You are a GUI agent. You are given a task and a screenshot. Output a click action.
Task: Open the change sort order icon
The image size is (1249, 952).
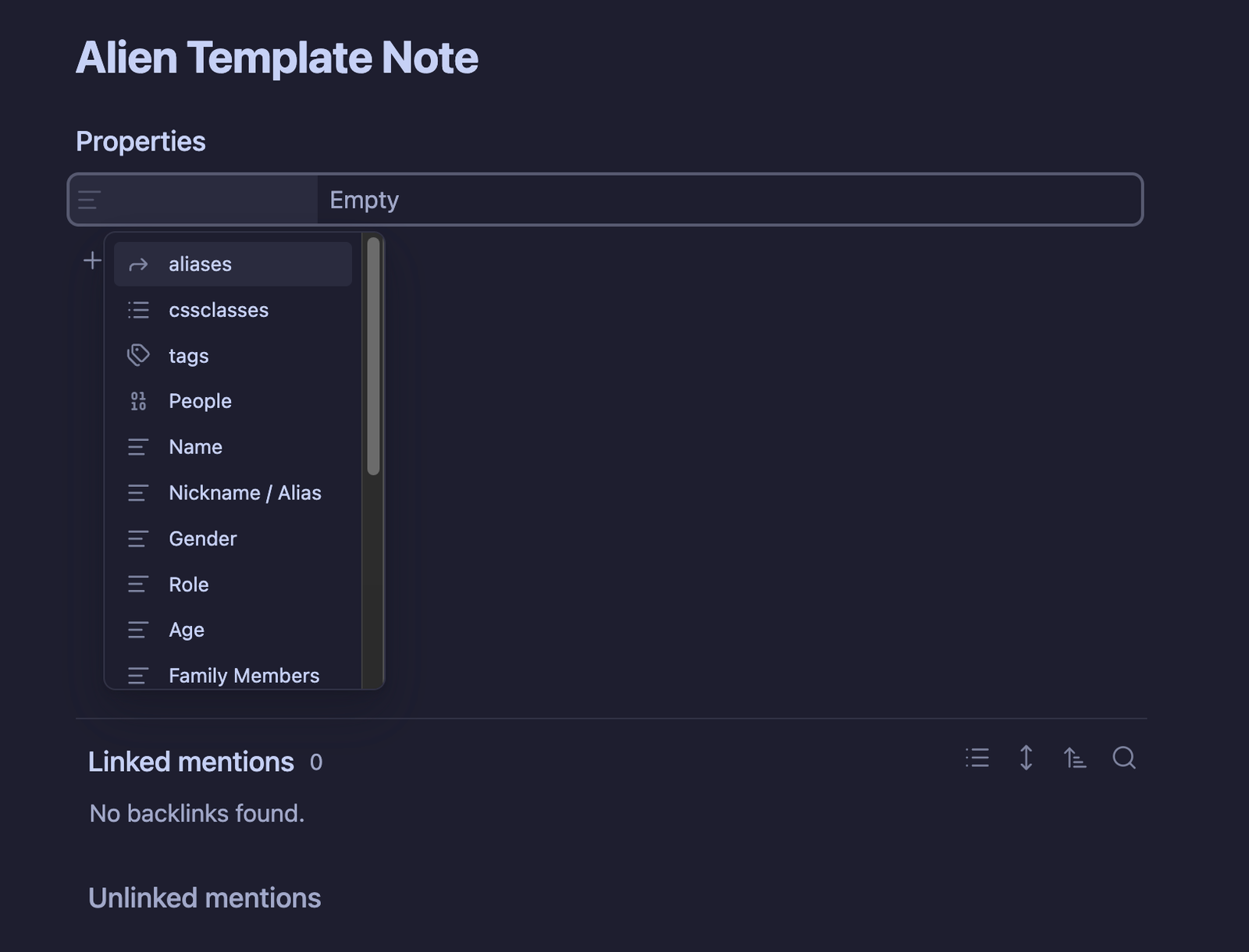1075,758
